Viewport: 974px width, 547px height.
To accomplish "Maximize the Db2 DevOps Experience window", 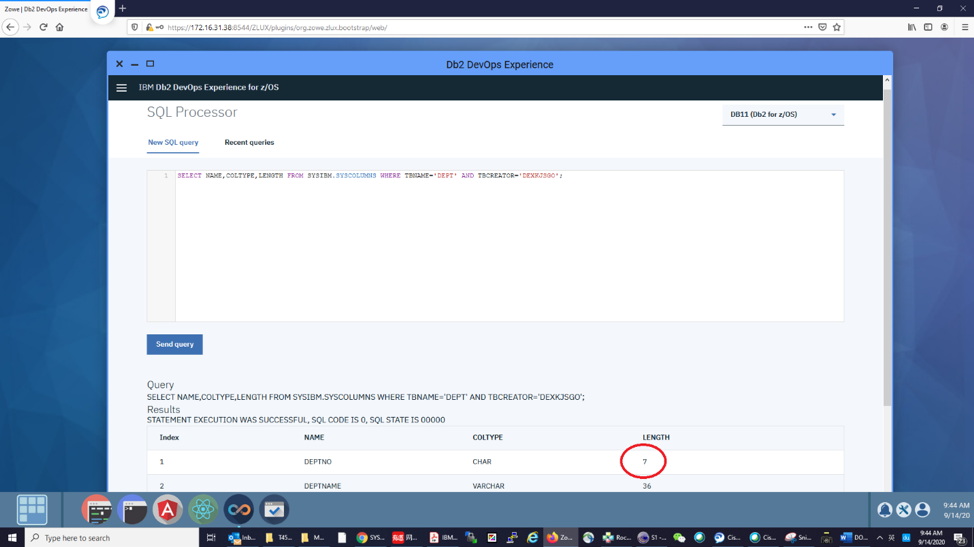I will 150,64.
